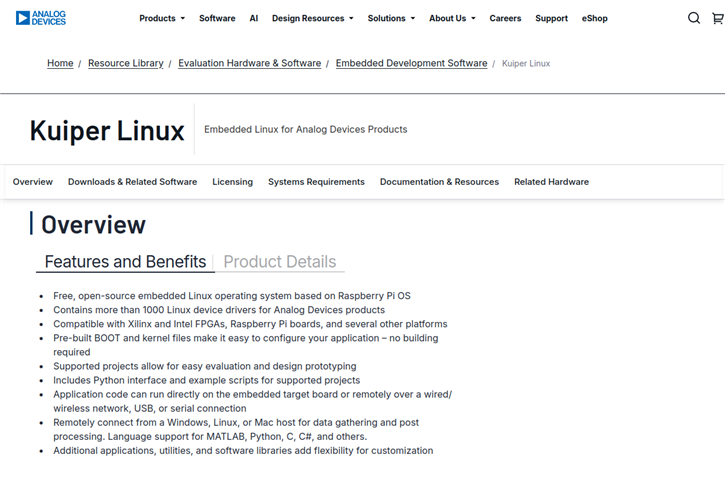Click bullet 'Free, open-source embedded Linux operating system'

click(232, 296)
